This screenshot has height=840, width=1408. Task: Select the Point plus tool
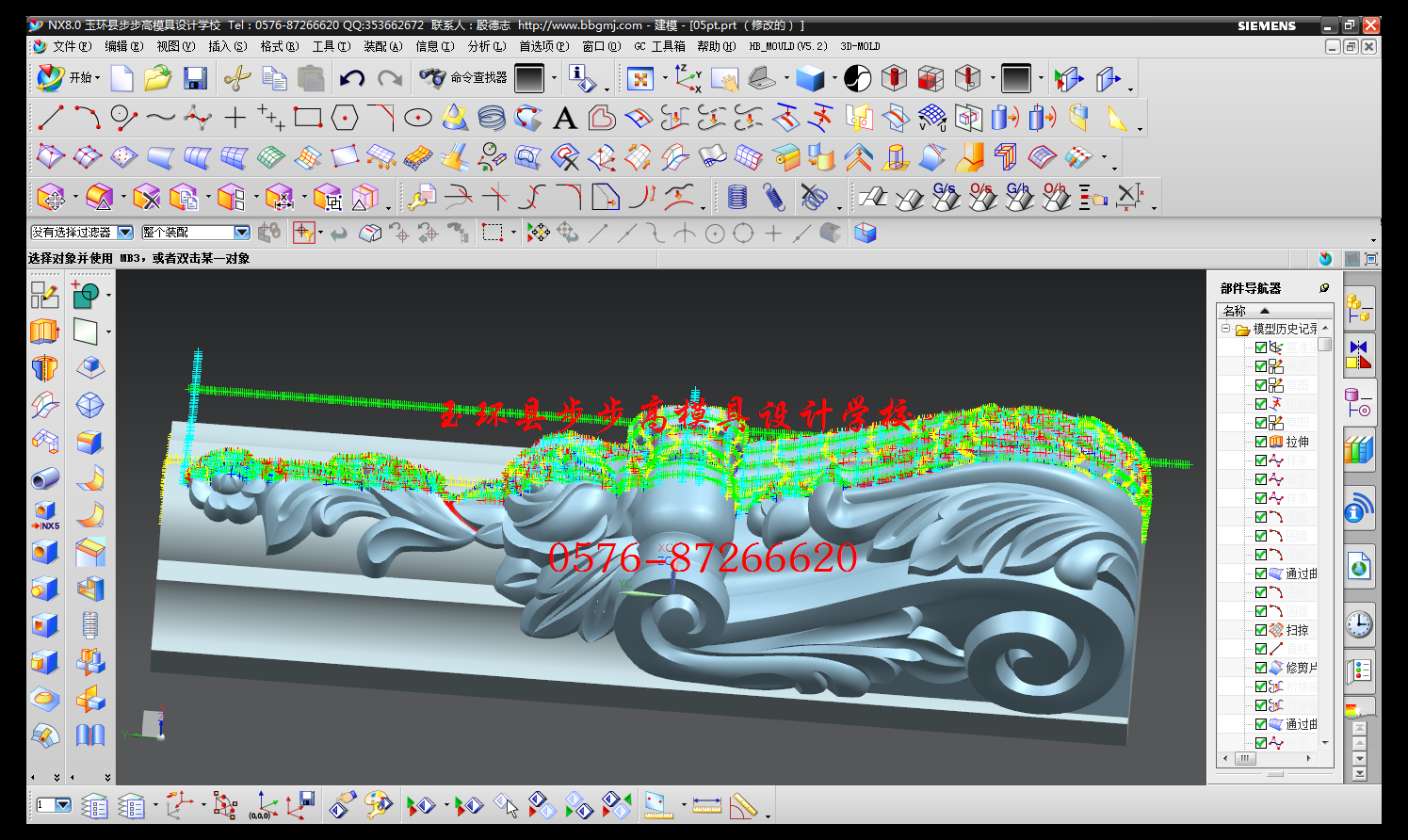coord(235,118)
